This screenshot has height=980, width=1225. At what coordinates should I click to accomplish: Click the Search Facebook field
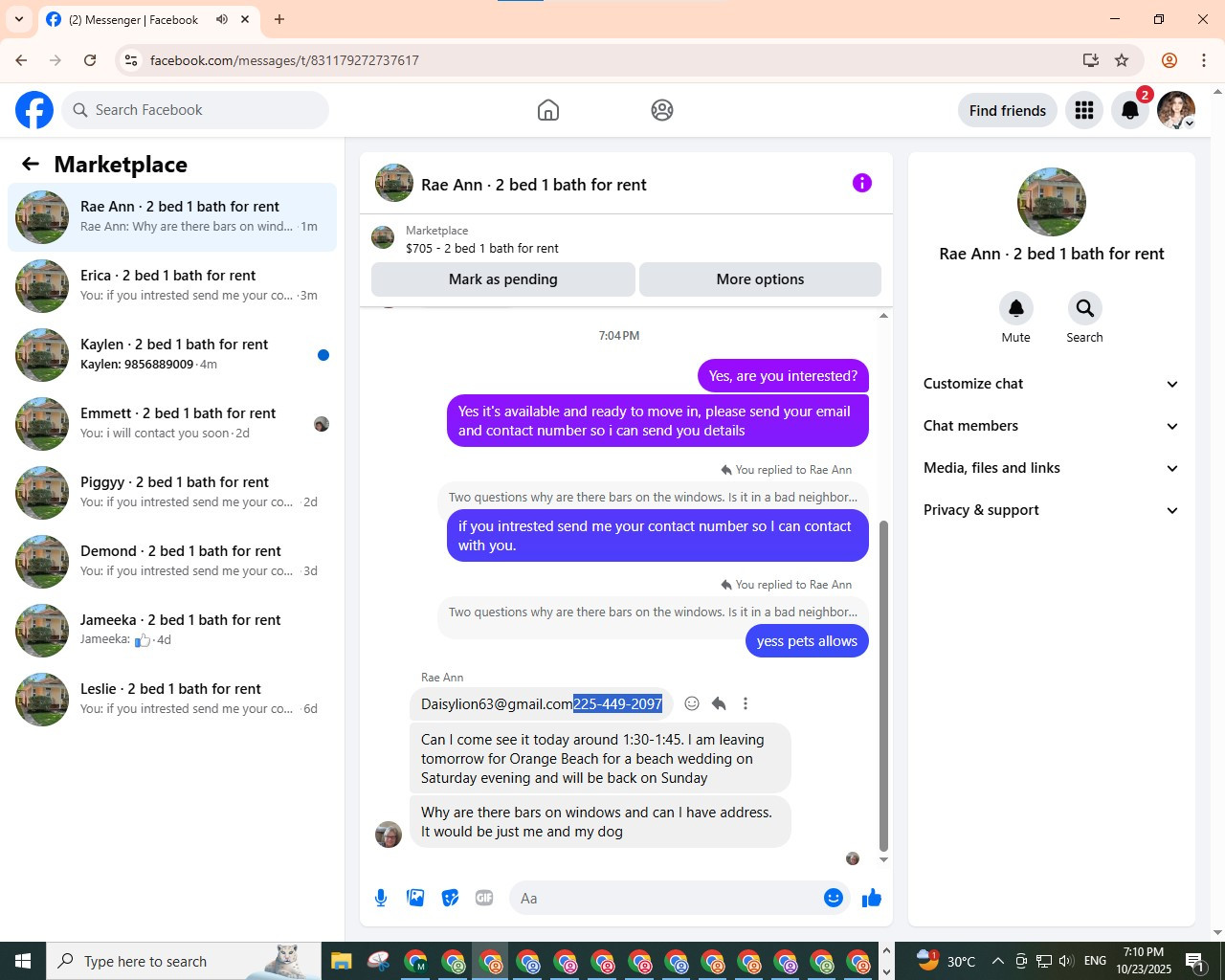click(x=195, y=110)
